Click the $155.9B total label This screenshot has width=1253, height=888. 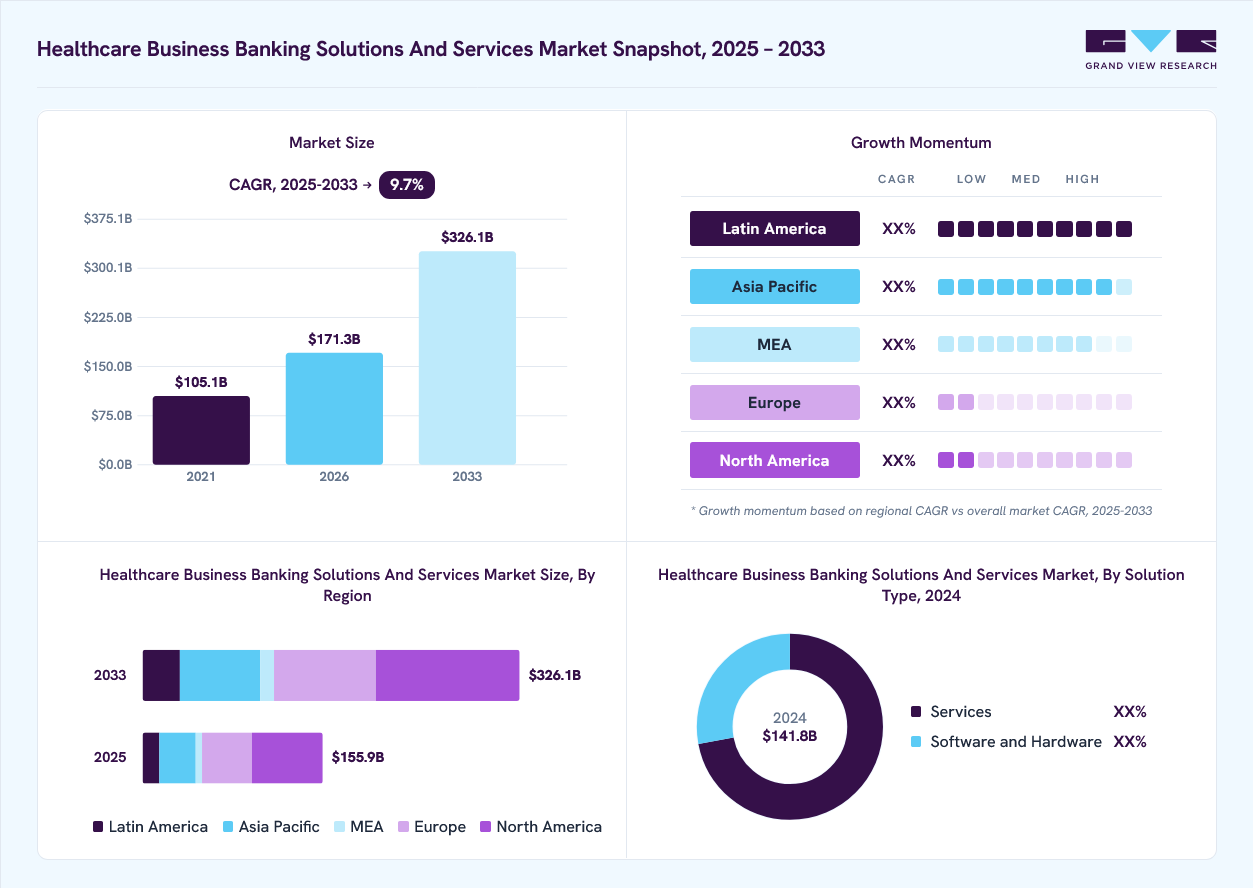coord(358,757)
